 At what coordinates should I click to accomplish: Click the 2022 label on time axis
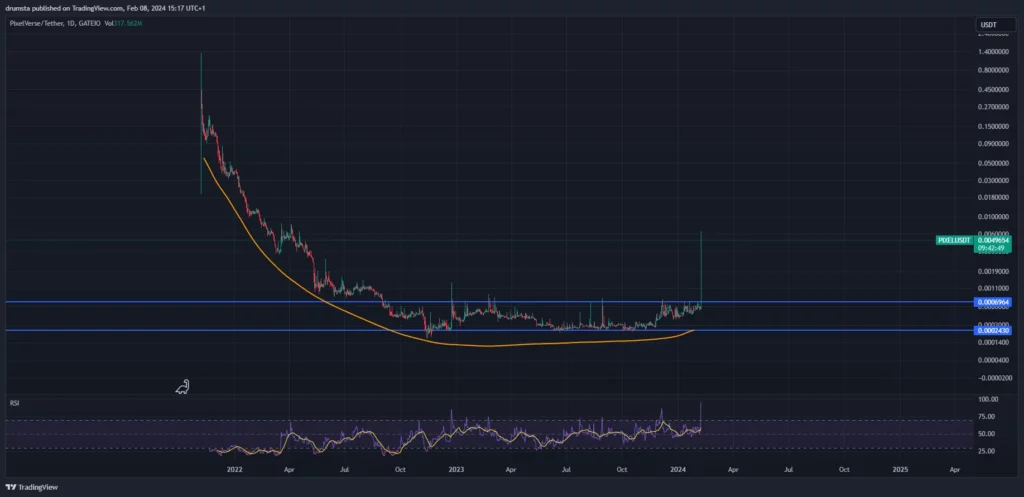tap(234, 469)
